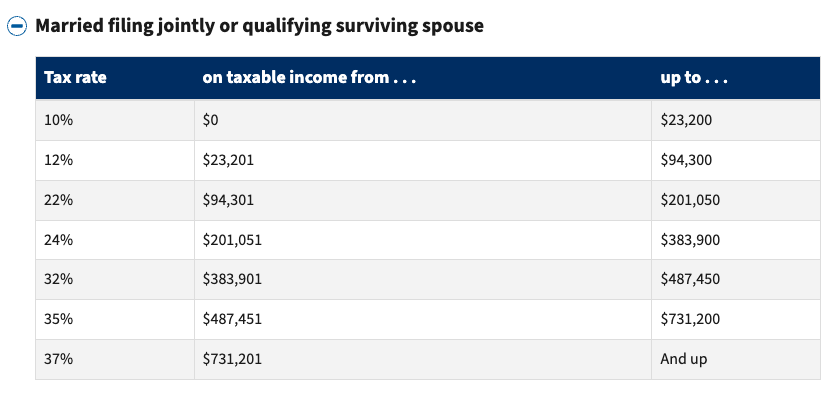Click the 'And up' cell
The height and width of the screenshot is (400, 830).
683,358
